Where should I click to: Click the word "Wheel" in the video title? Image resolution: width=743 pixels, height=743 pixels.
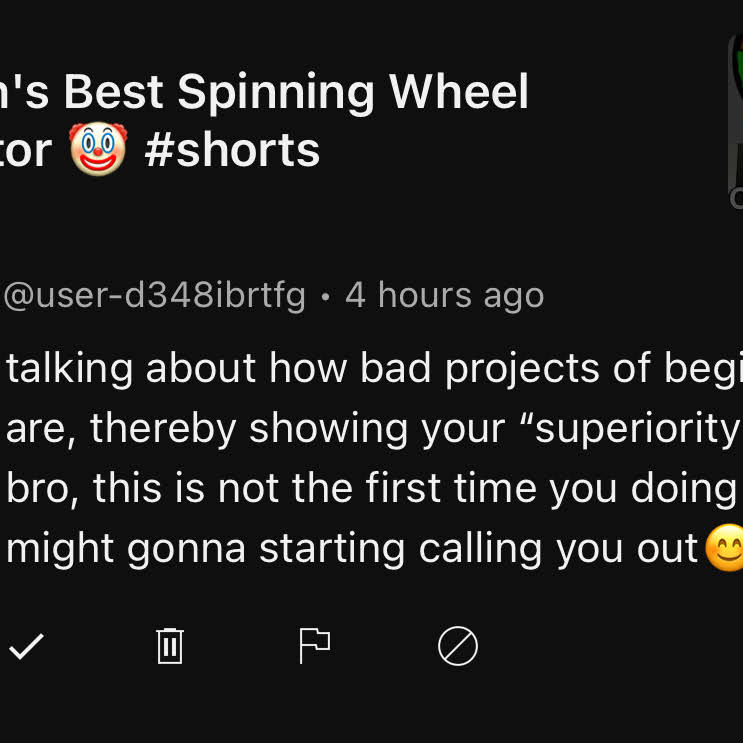click(x=459, y=93)
